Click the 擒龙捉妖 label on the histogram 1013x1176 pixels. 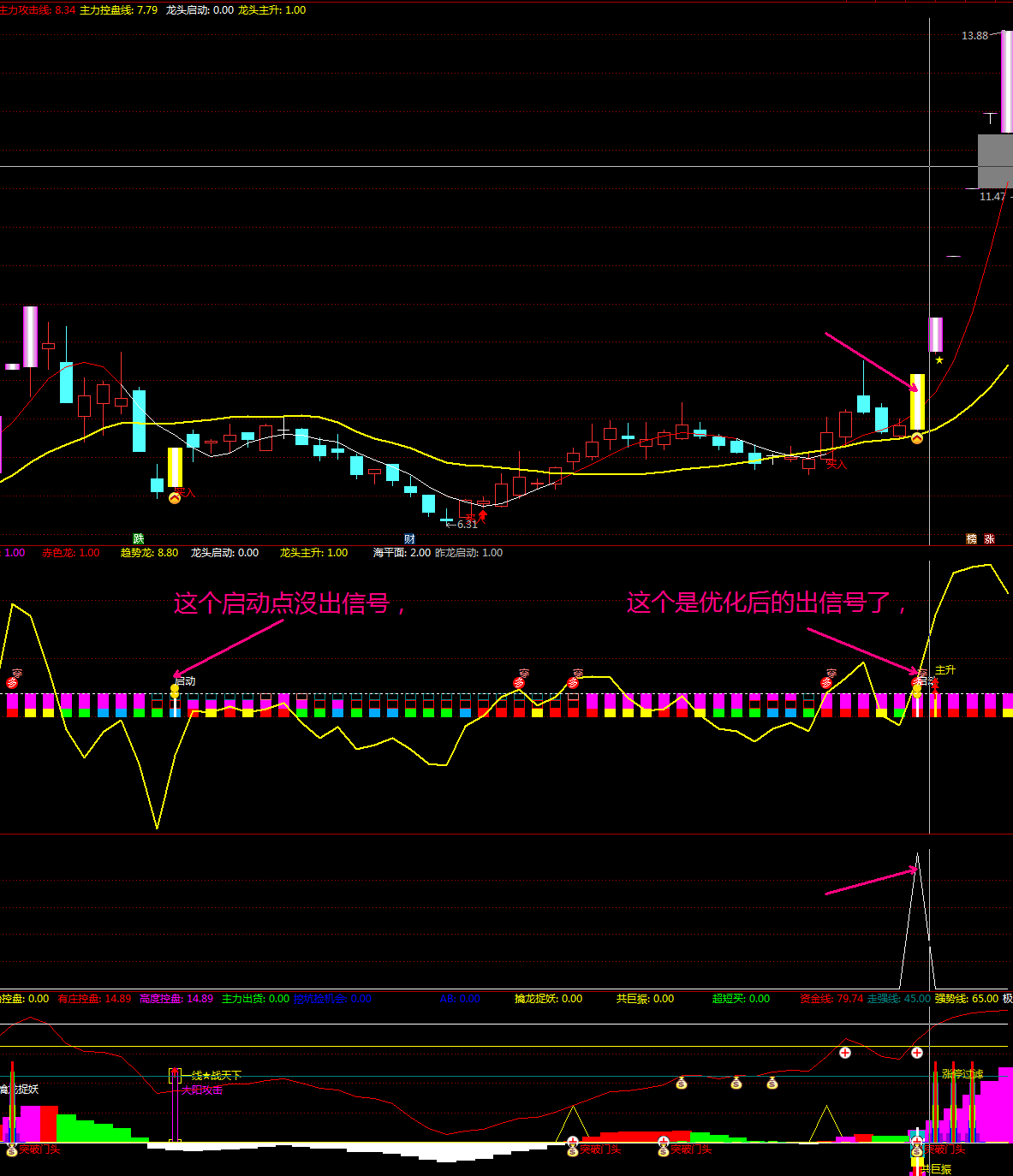coord(19,1090)
